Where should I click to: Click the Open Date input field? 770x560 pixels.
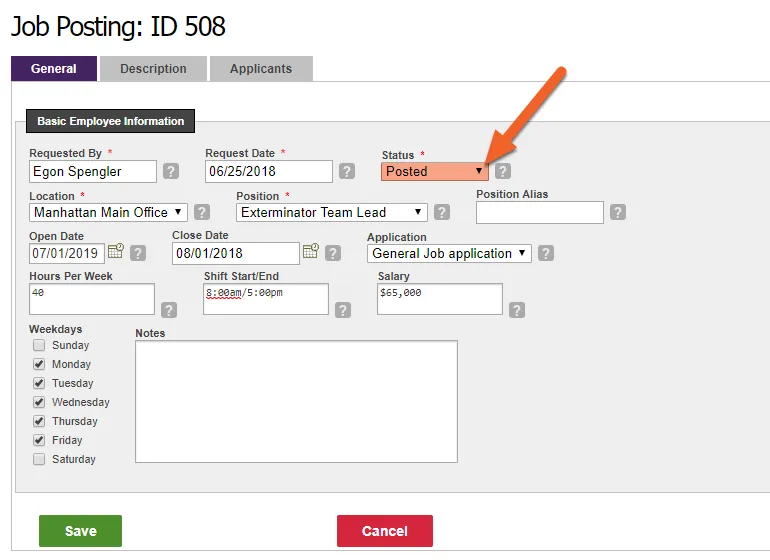67,253
